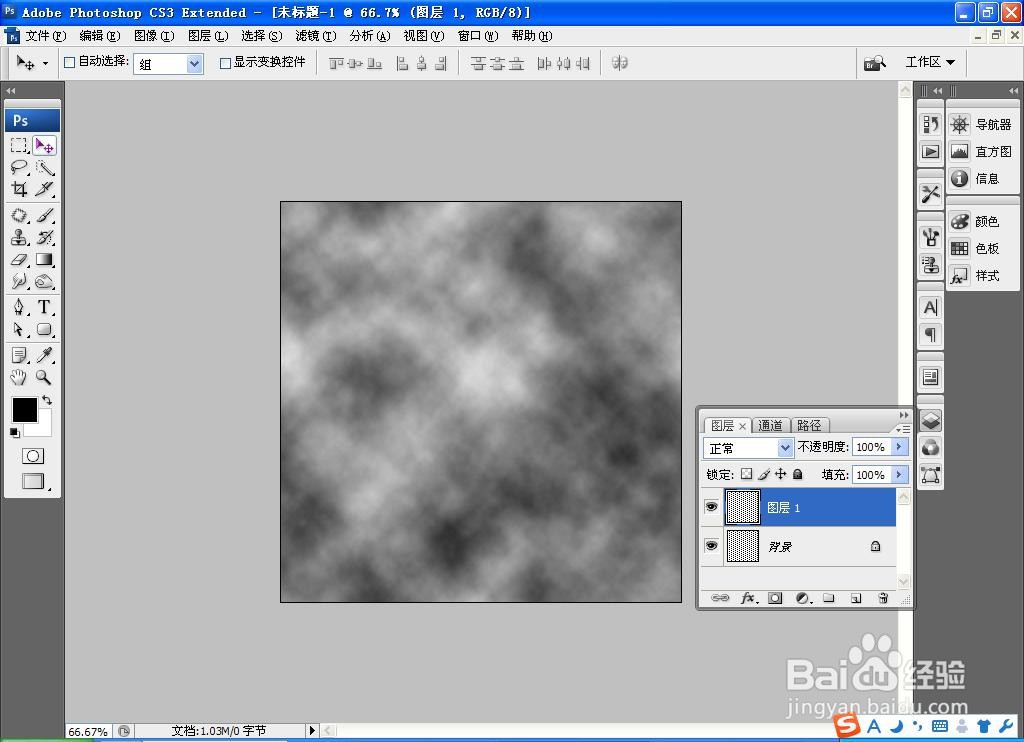This screenshot has width=1024, height=742.
Task: Select the Hand tool
Action: click(19, 377)
